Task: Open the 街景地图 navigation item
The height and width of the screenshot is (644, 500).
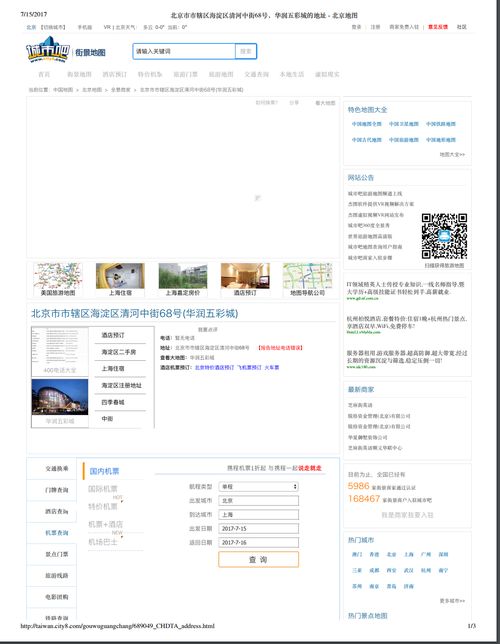Action: (79, 74)
